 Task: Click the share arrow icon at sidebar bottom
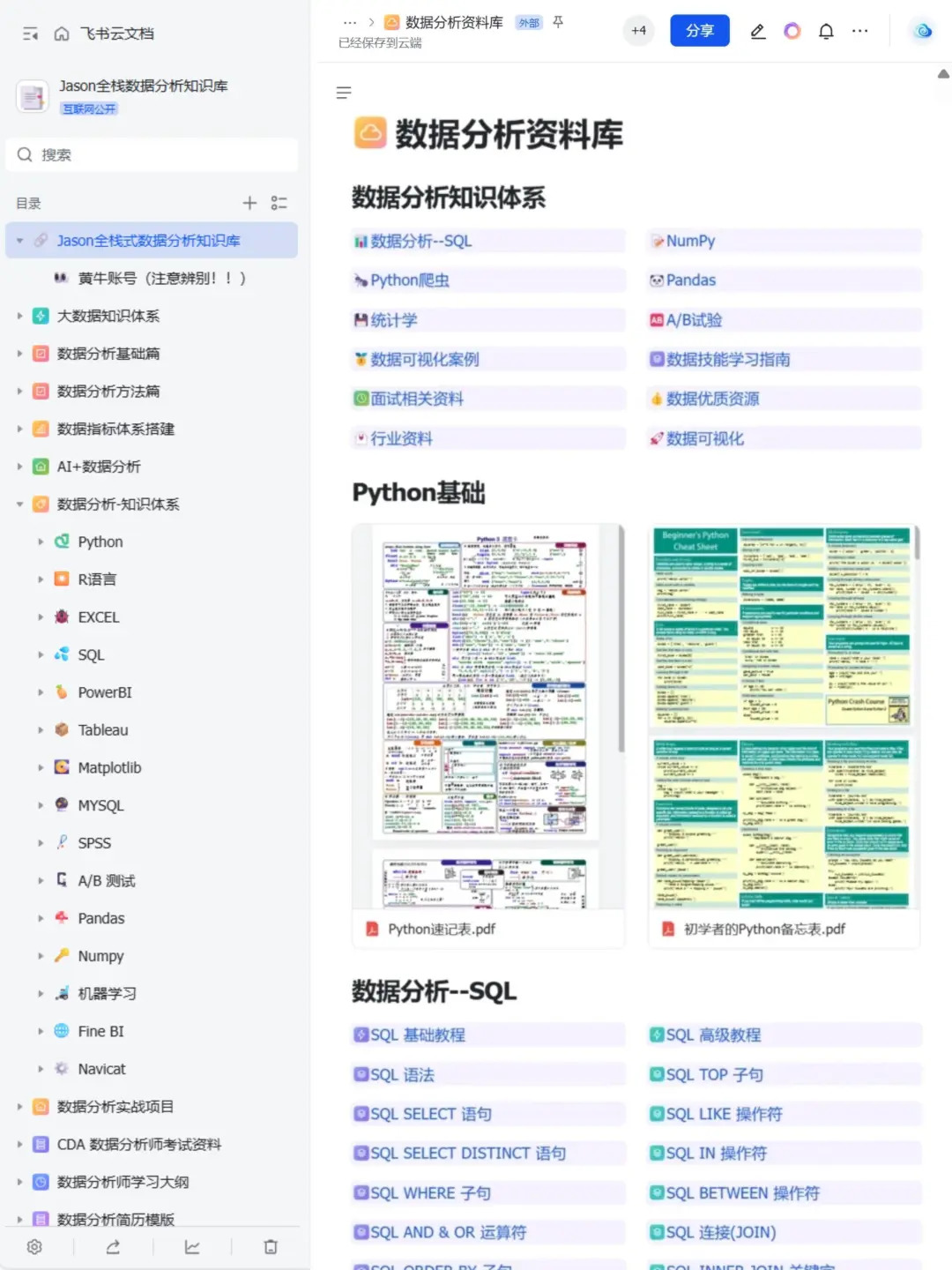pos(113,1247)
